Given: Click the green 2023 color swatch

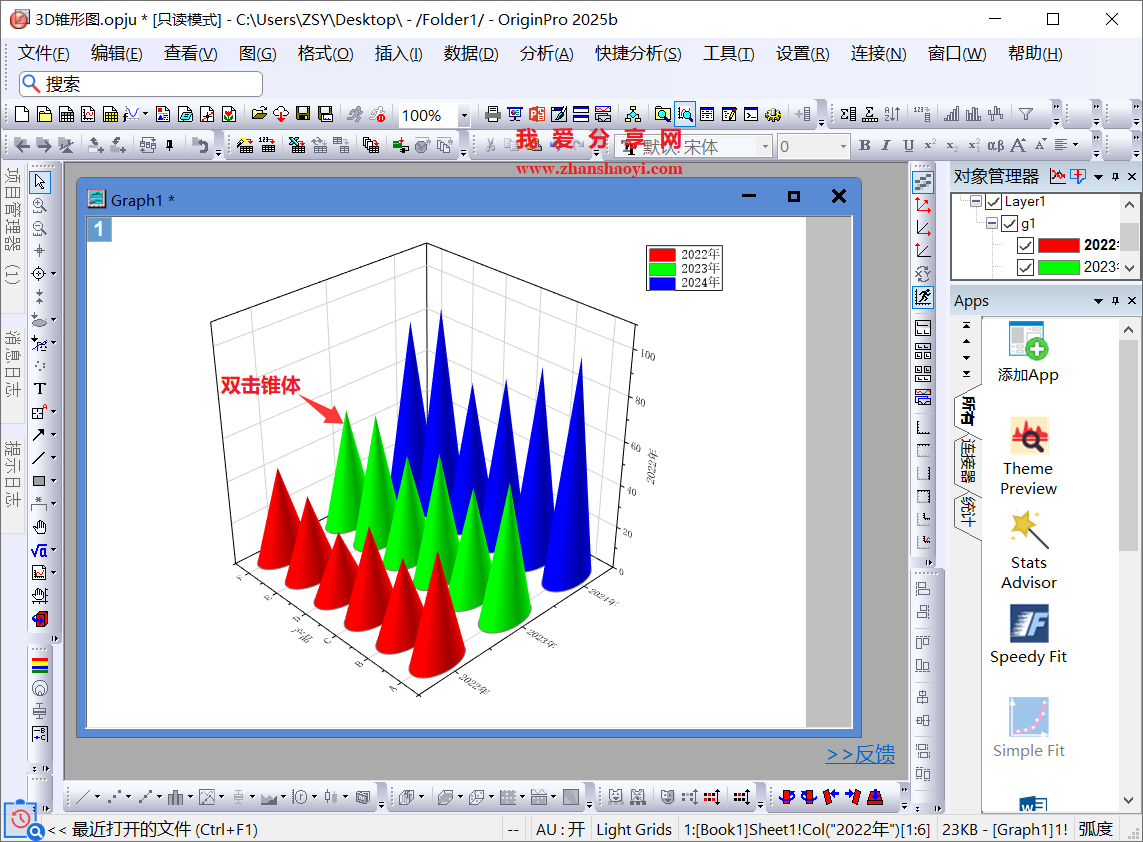Looking at the screenshot, I should [1058, 267].
